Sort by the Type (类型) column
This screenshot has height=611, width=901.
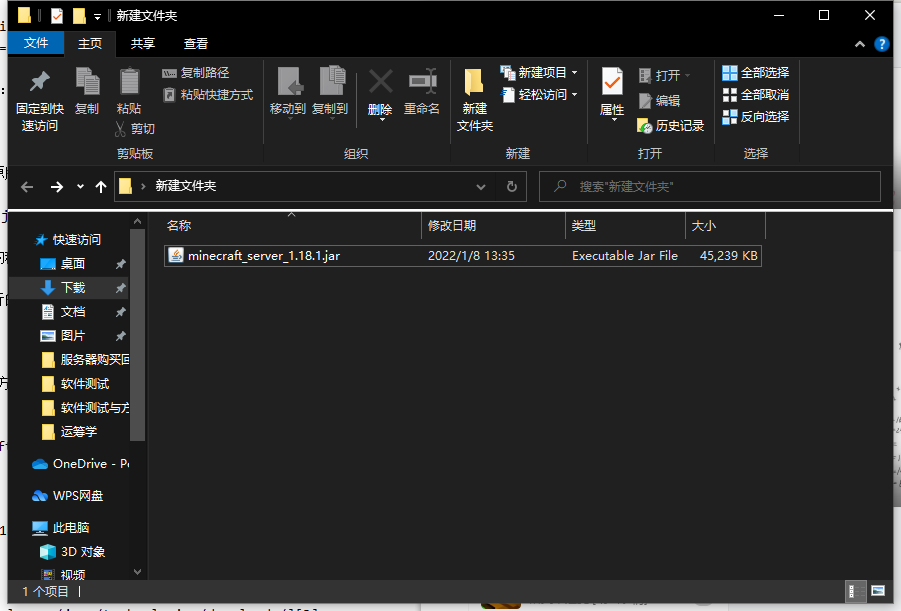(626, 225)
